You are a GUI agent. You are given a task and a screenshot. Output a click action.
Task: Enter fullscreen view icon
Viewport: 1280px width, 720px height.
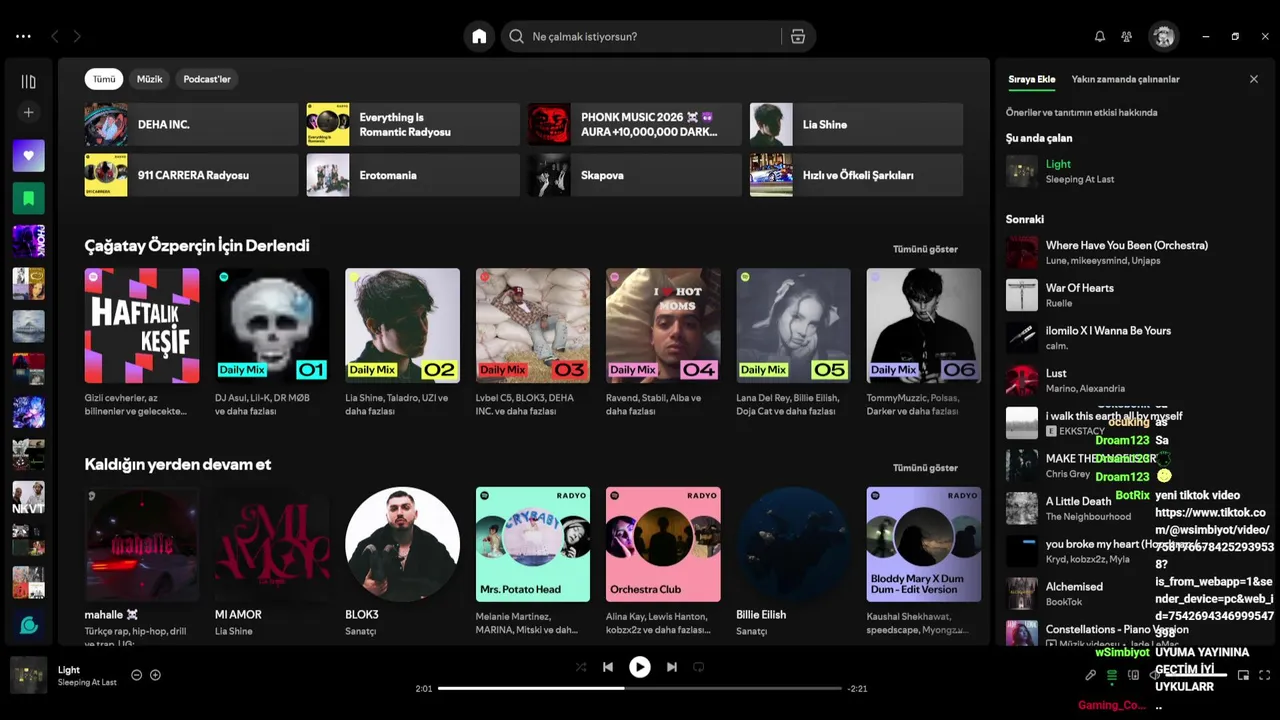pos(1264,675)
